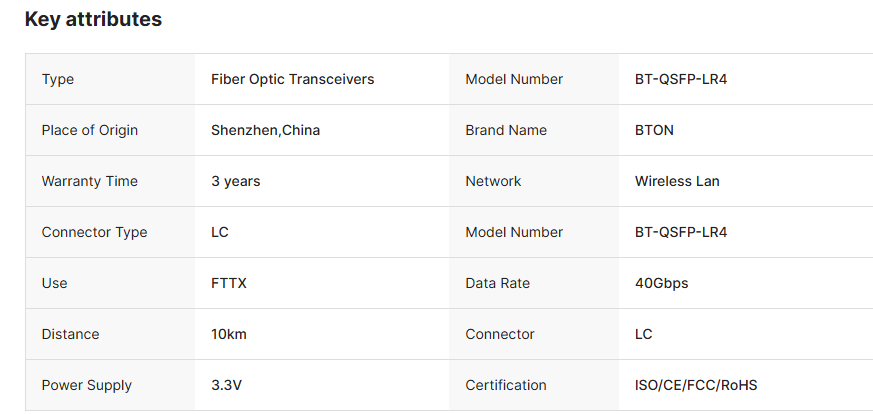873x414 pixels.
Task: Select the Distance label cell
Action: pyautogui.click(x=110, y=334)
